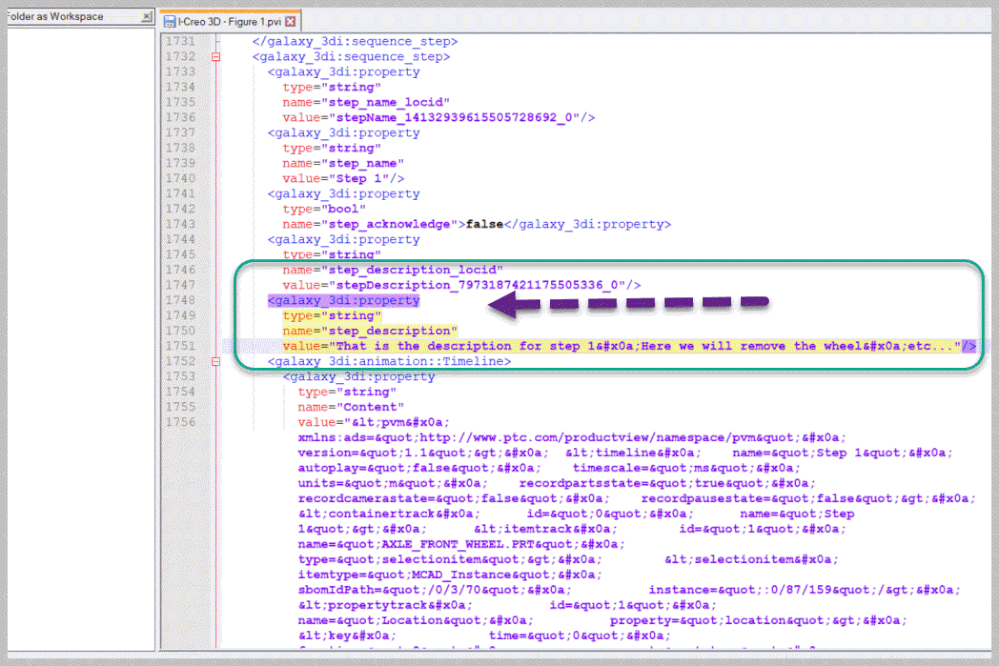The image size is (999, 666).
Task: Click the closing /> bracket on line 1751
Action: click(x=968, y=346)
